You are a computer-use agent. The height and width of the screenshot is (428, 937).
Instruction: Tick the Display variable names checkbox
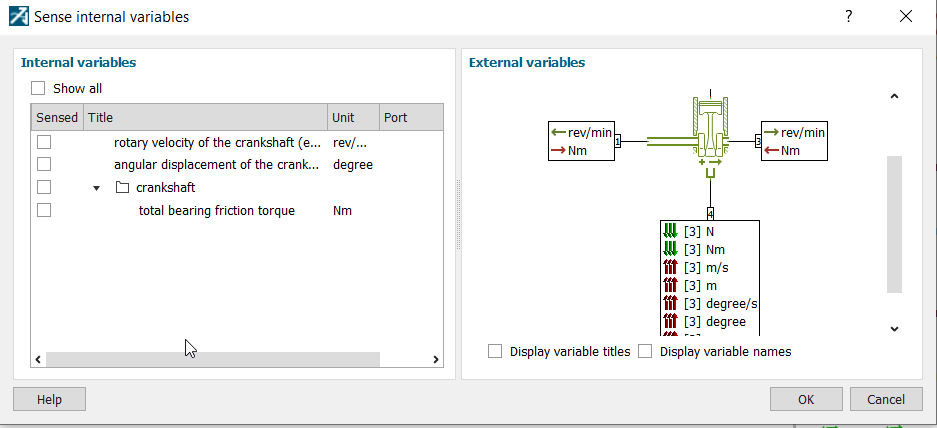coord(645,351)
